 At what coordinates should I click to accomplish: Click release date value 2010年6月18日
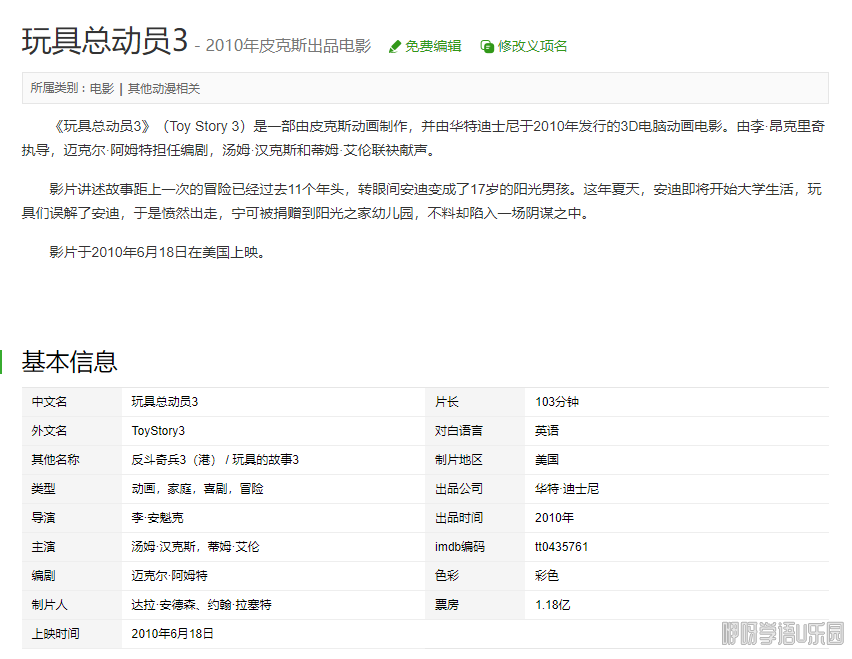point(172,634)
